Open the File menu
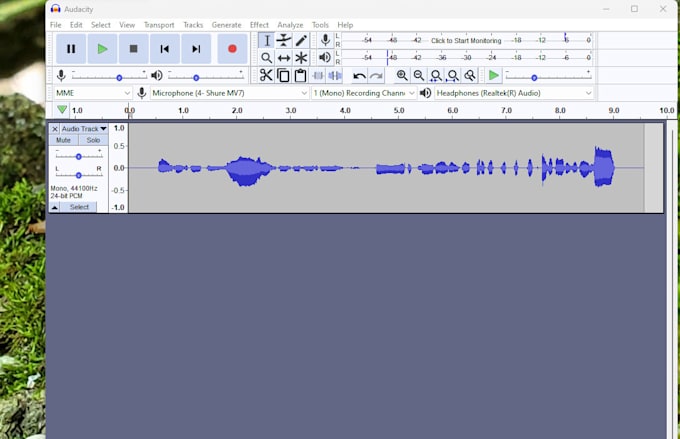Viewport: 680px width, 439px height. [56, 25]
